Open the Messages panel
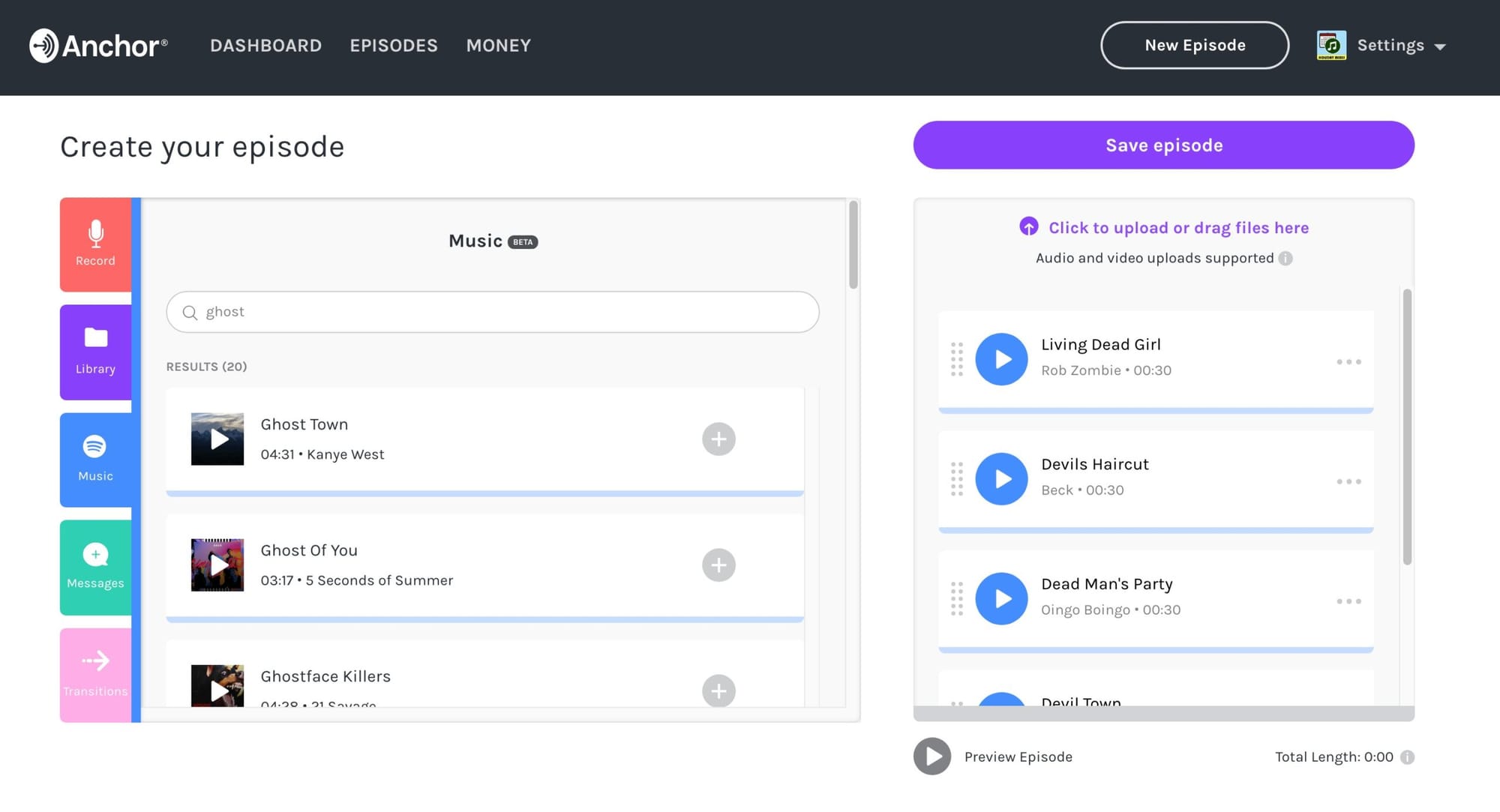1500x812 pixels. (x=95, y=567)
